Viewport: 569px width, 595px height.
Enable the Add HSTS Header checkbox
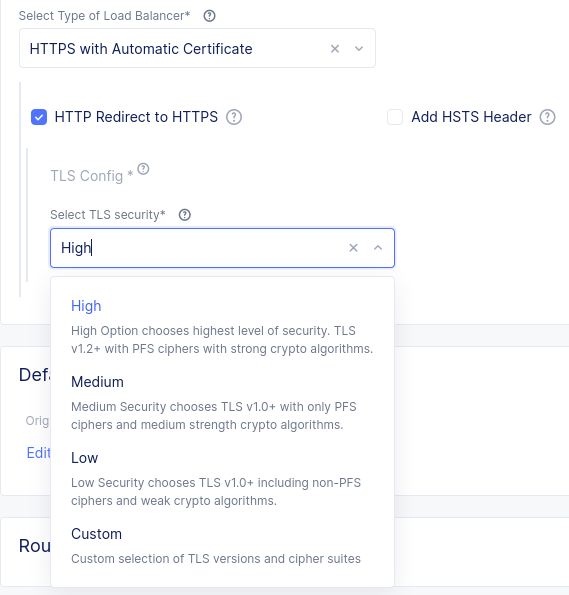tap(395, 117)
